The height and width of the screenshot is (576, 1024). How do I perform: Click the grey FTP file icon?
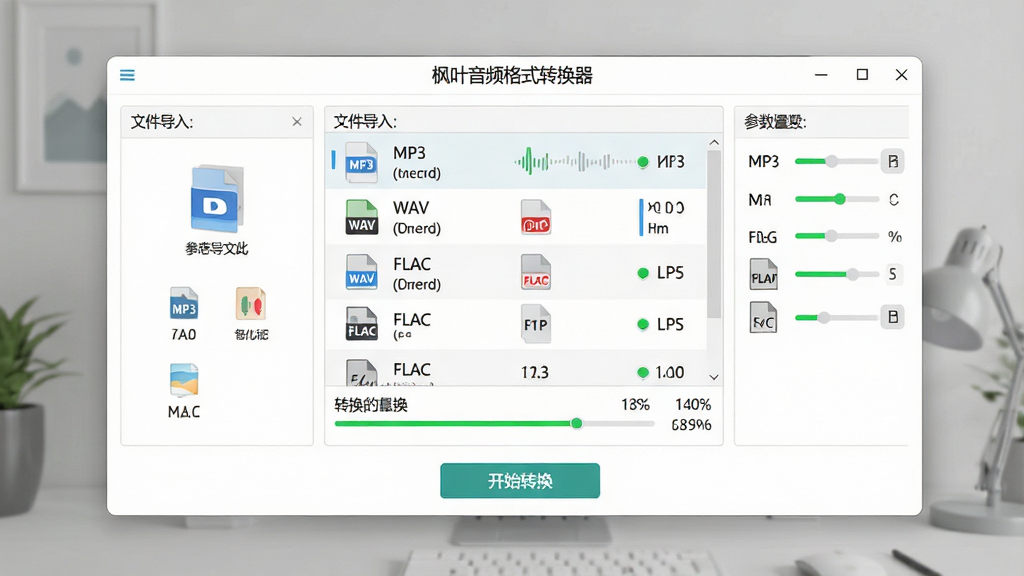coord(536,324)
